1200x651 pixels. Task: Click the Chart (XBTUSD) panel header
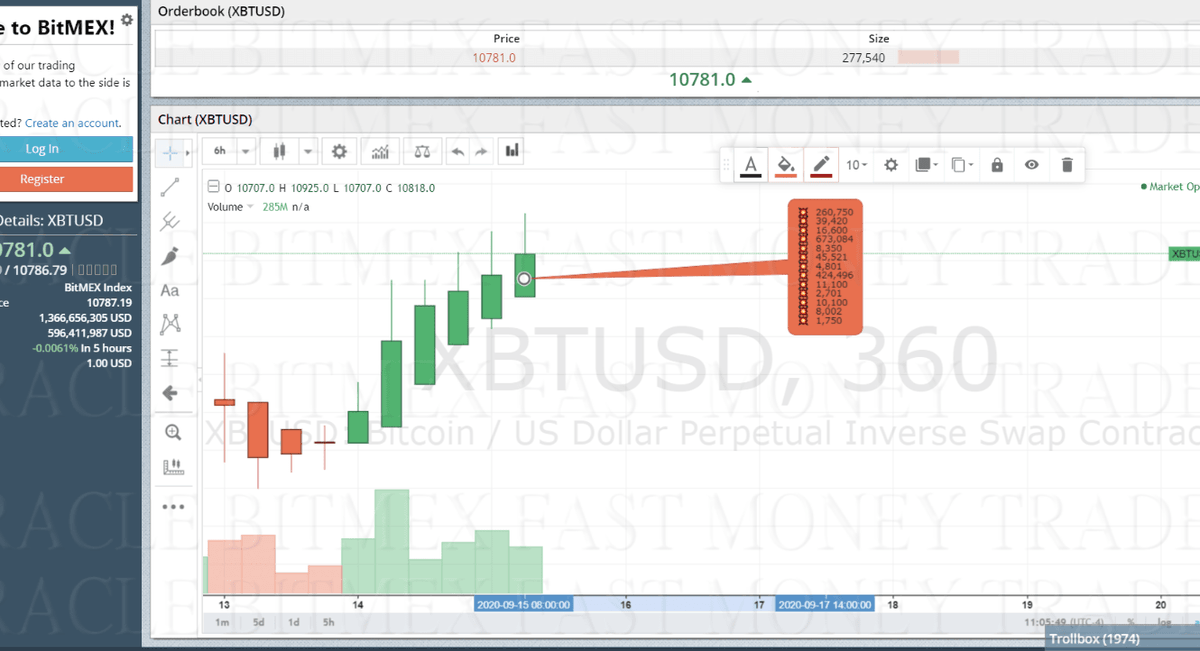point(205,119)
